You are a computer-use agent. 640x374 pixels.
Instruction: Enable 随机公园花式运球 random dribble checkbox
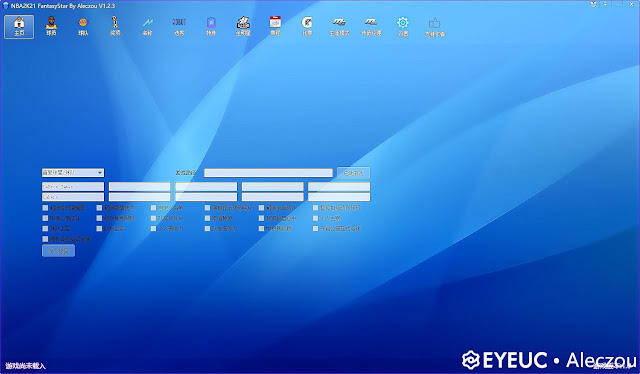click(x=45, y=239)
